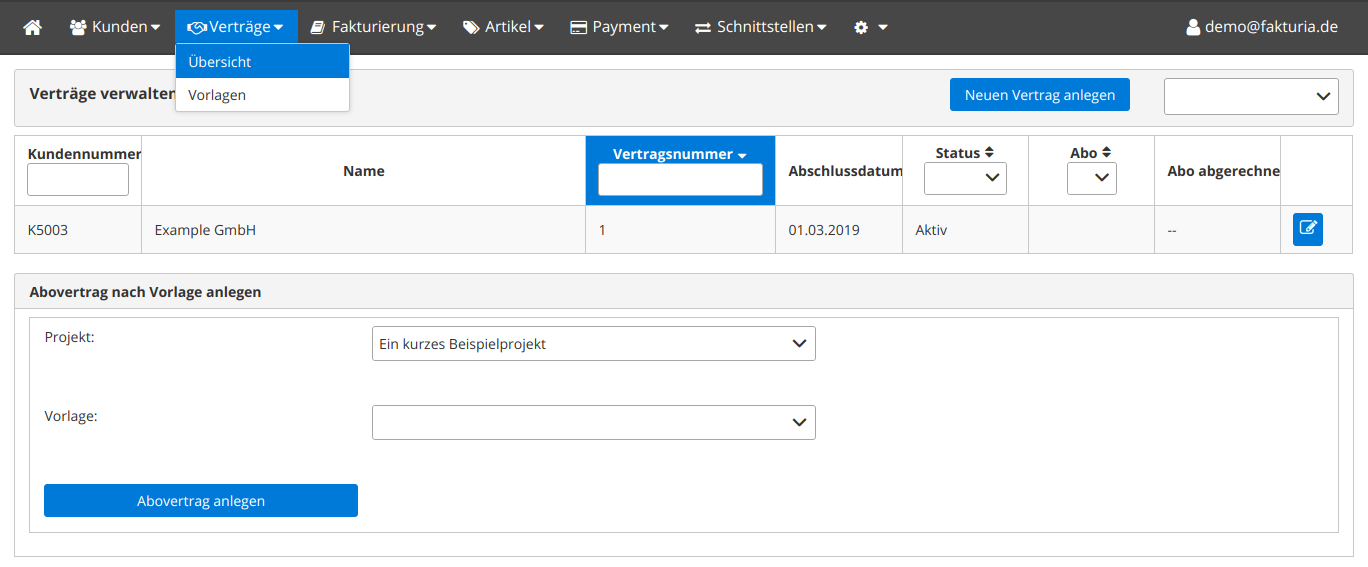Select Übersicht from Verträge dropdown
Viewport: 1368px width, 567px height.
pyautogui.click(x=262, y=62)
